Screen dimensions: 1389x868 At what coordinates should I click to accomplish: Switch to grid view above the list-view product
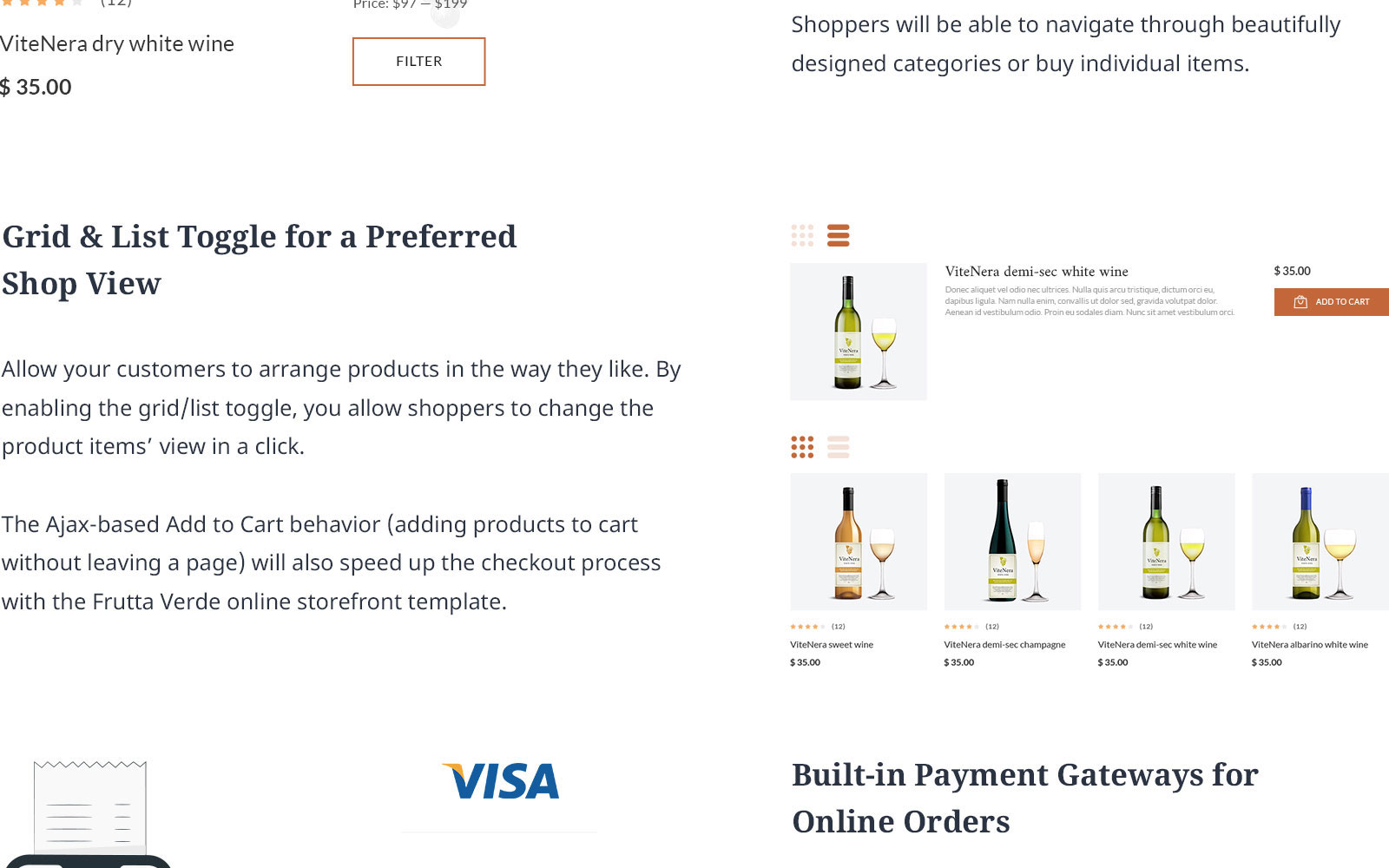[x=802, y=235]
